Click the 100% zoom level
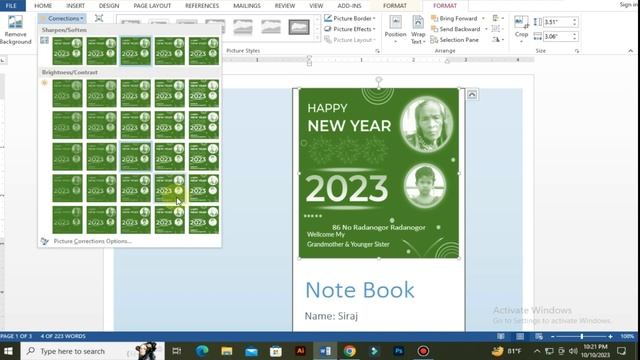640x360 pixels. [x=627, y=336]
